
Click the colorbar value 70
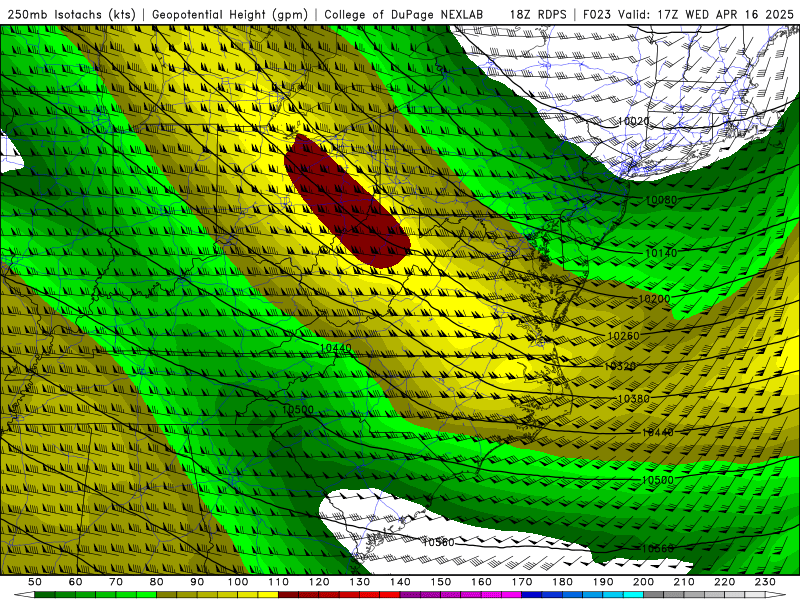pos(116,582)
